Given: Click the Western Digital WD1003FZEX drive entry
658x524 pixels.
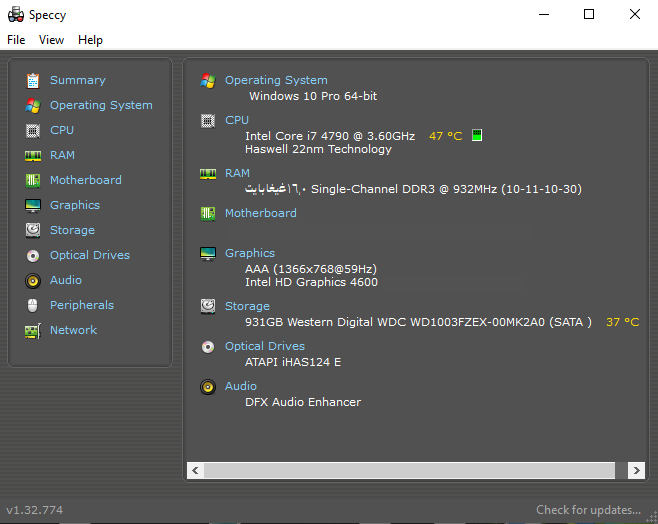Looking at the screenshot, I should (x=418, y=322).
